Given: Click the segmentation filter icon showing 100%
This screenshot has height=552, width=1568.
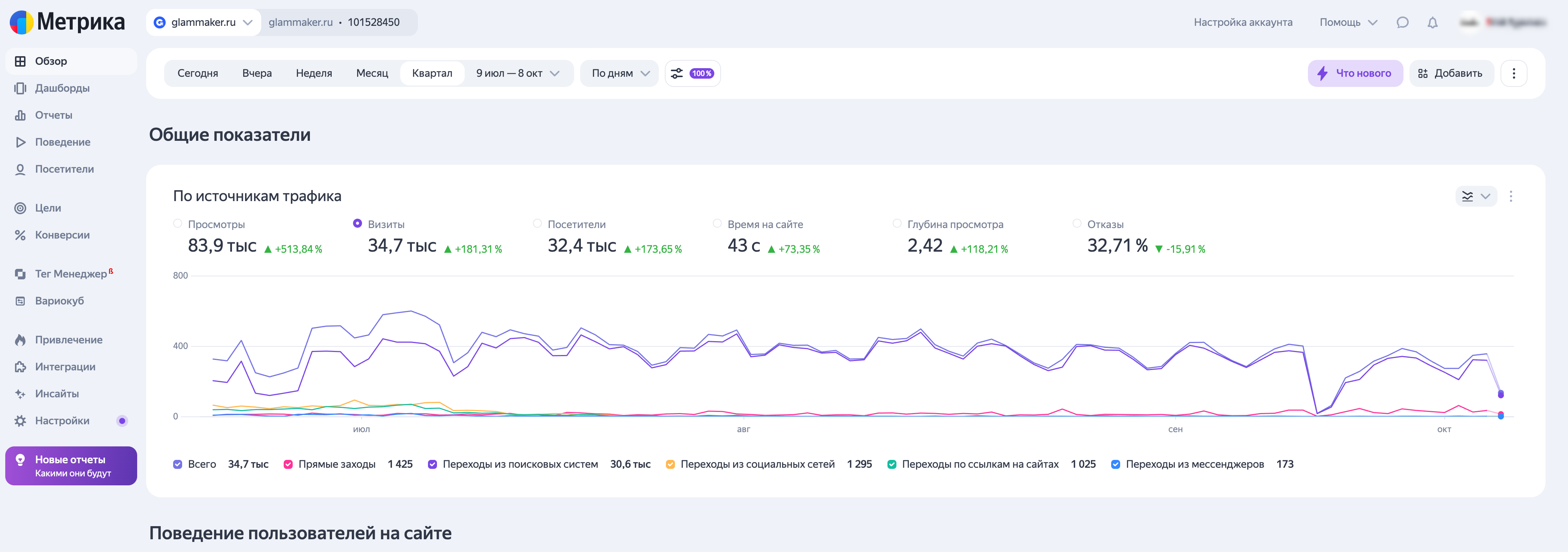Looking at the screenshot, I should point(692,73).
